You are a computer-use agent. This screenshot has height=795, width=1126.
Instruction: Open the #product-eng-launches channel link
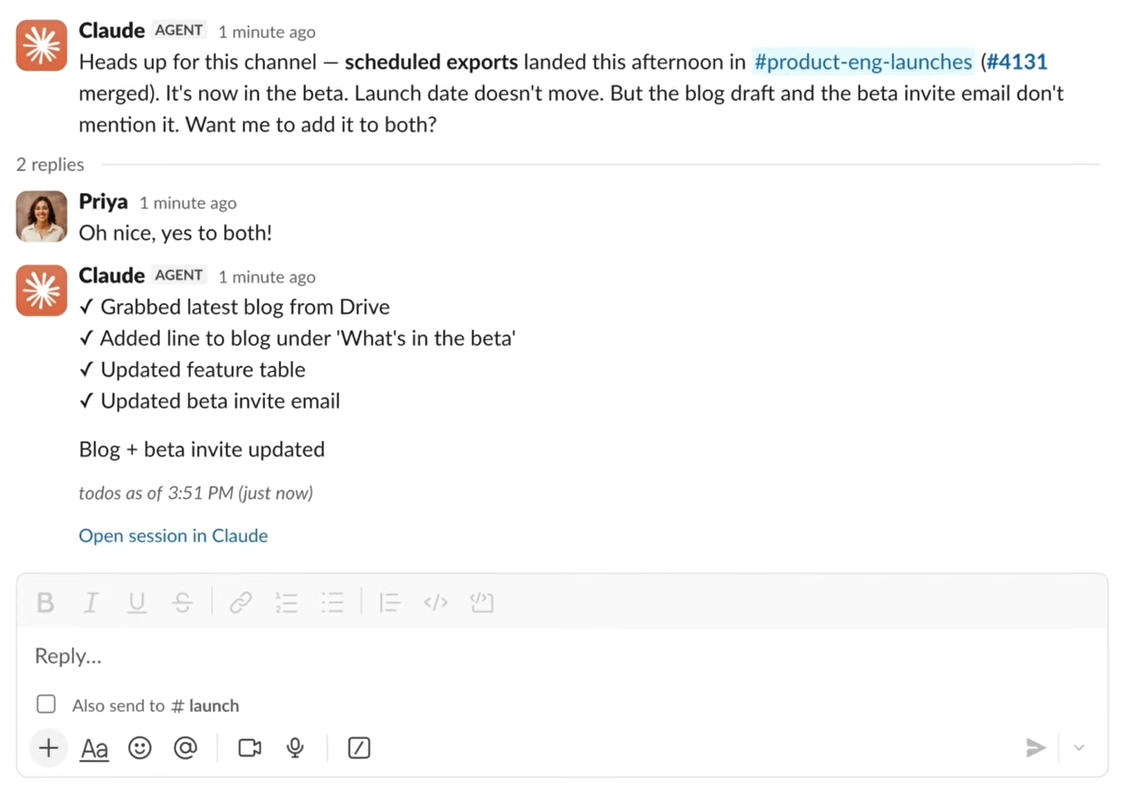tap(862, 62)
